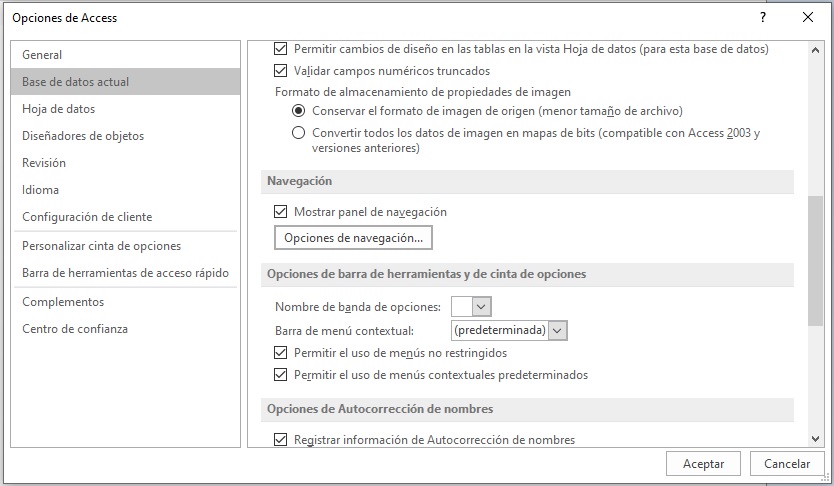Viewport: 834px width, 486px height.
Task: Select Conservar el formato de imagen de origen
Action: point(298,111)
